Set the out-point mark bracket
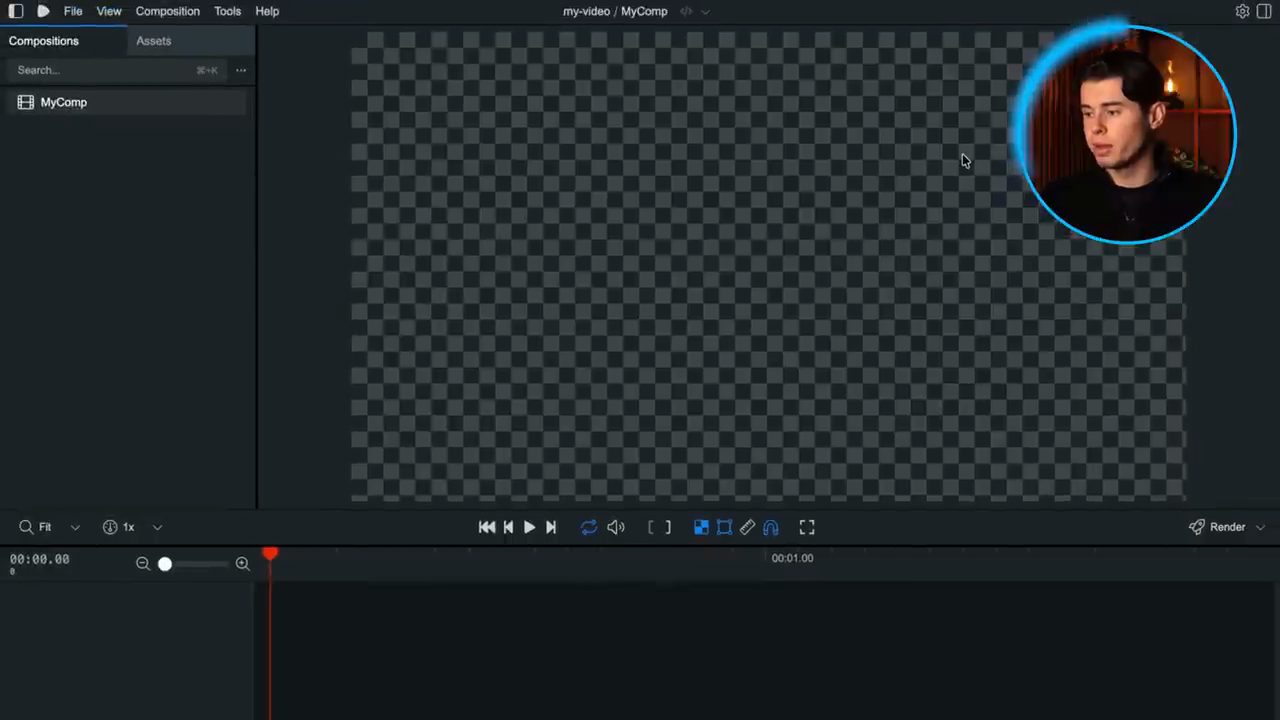 [x=668, y=527]
